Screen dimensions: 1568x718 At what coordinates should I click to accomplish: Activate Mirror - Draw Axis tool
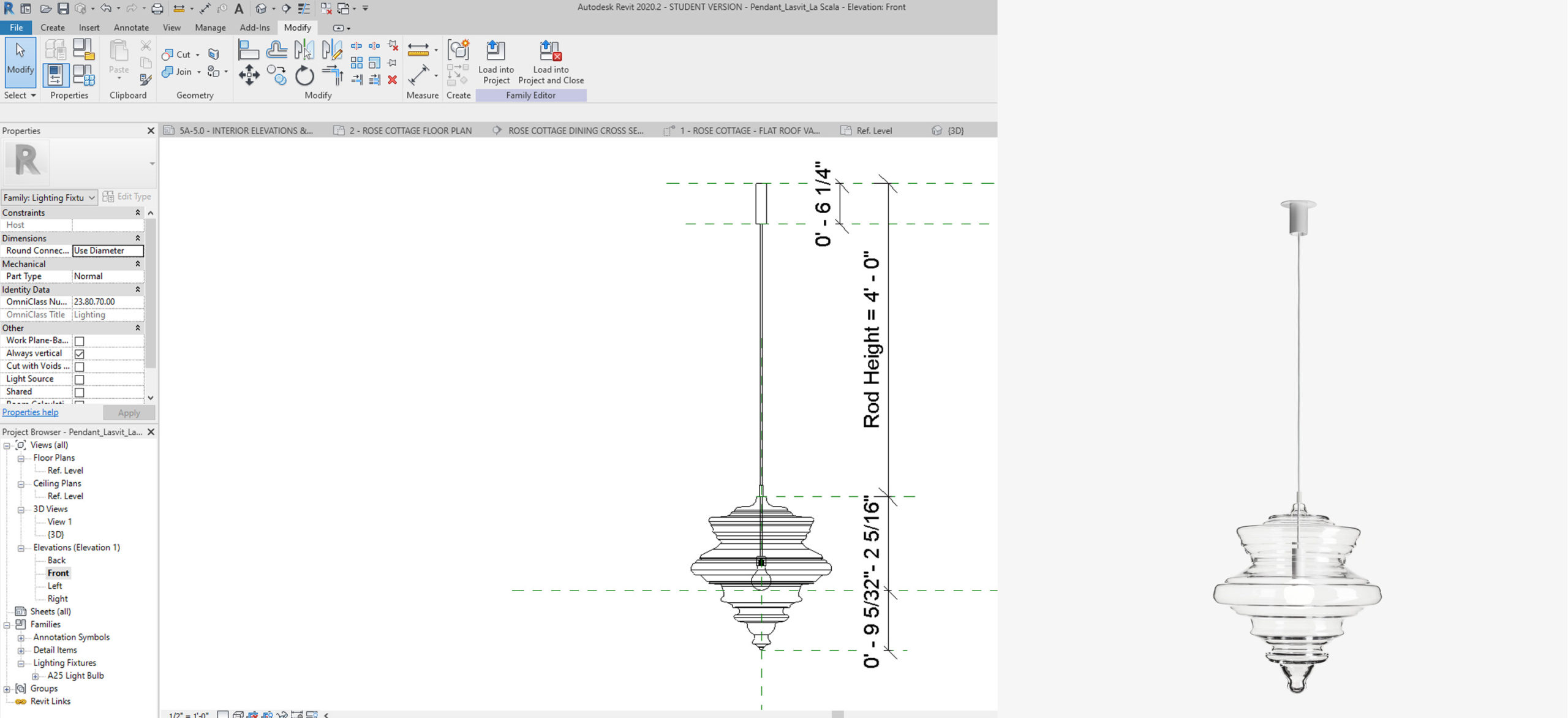[332, 50]
